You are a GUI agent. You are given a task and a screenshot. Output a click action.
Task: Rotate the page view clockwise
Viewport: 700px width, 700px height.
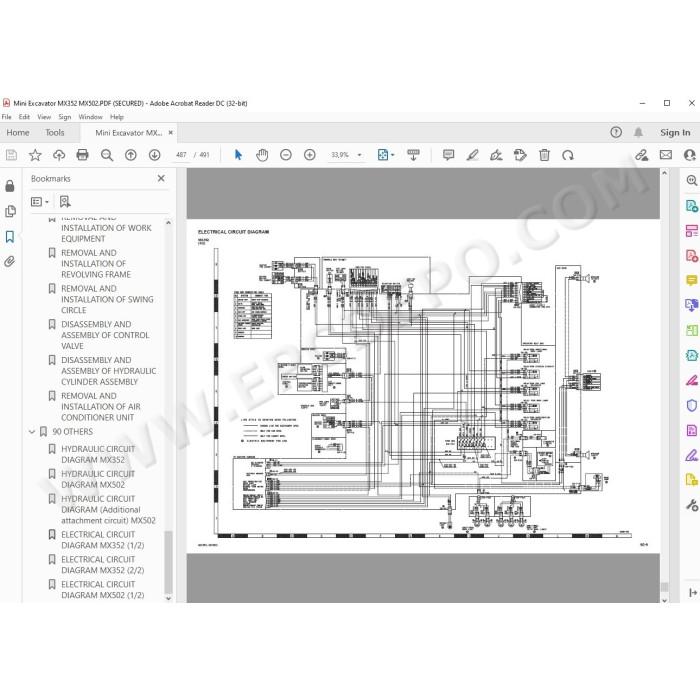pos(568,155)
